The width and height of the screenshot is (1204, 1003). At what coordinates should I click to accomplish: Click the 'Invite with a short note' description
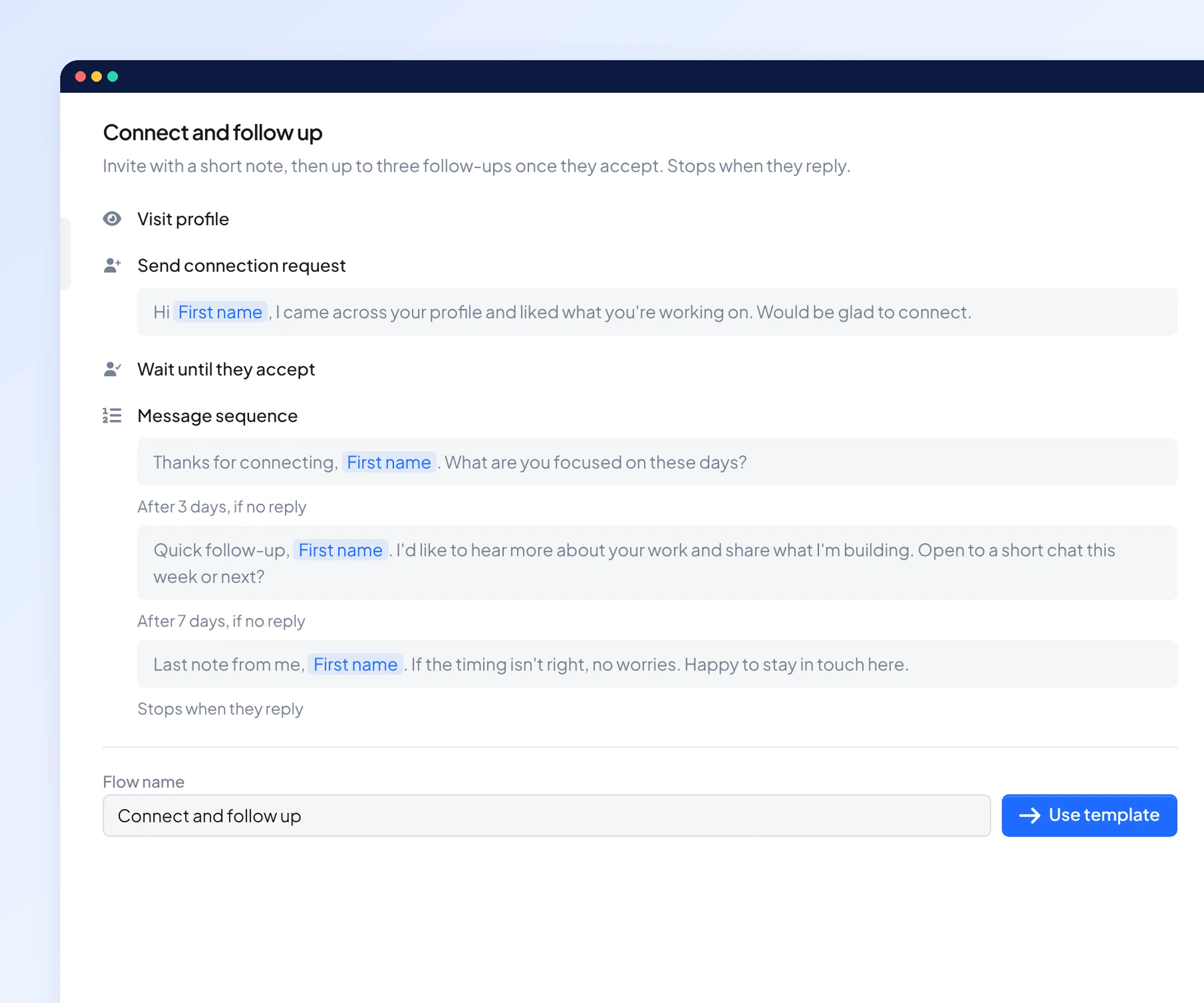pyautogui.click(x=476, y=165)
